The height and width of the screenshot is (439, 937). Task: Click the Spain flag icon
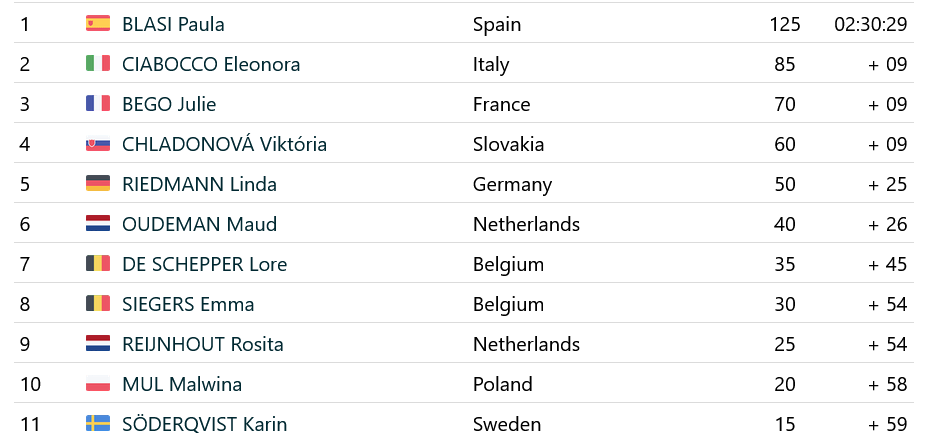(x=97, y=24)
